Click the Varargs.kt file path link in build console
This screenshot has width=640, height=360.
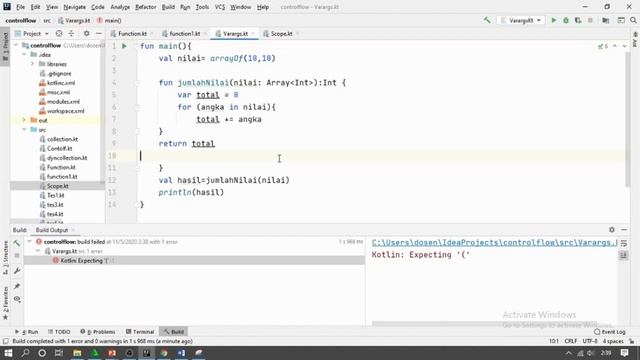494,243
